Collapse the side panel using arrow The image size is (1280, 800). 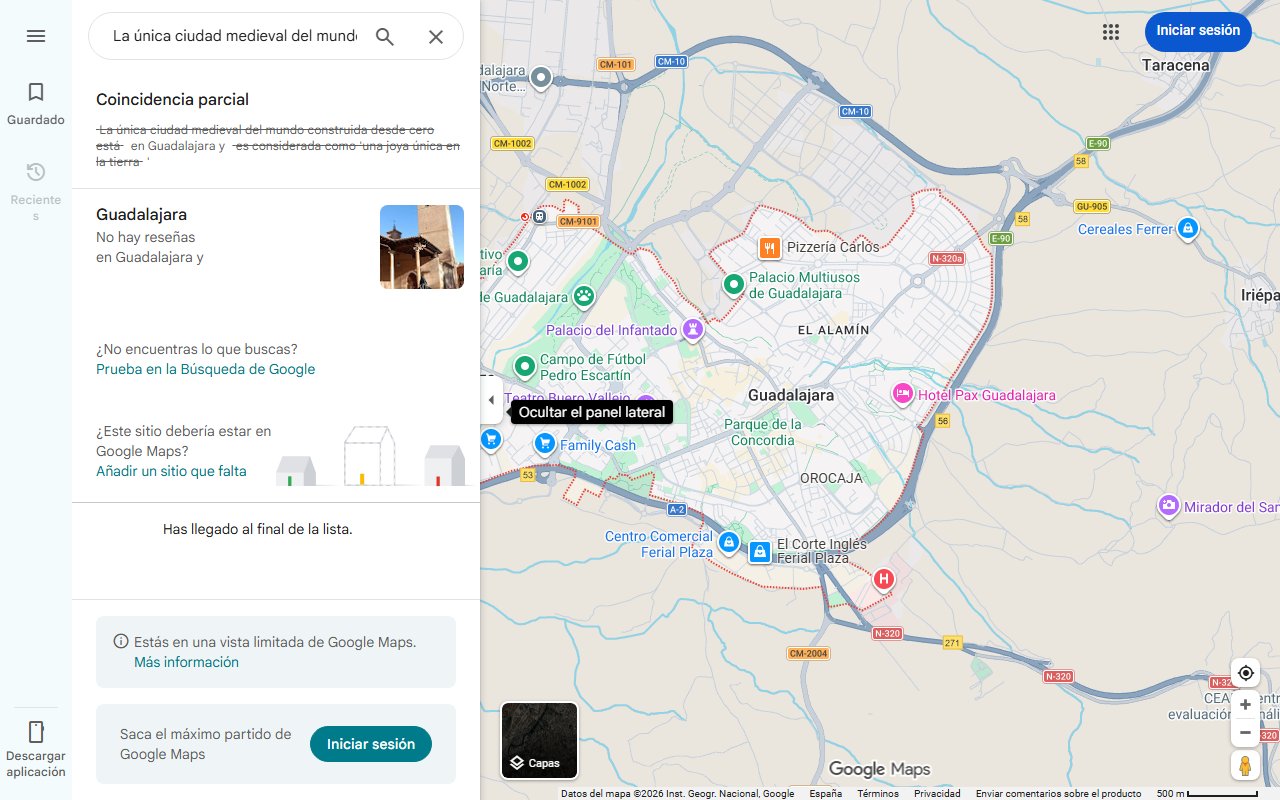pyautogui.click(x=490, y=400)
